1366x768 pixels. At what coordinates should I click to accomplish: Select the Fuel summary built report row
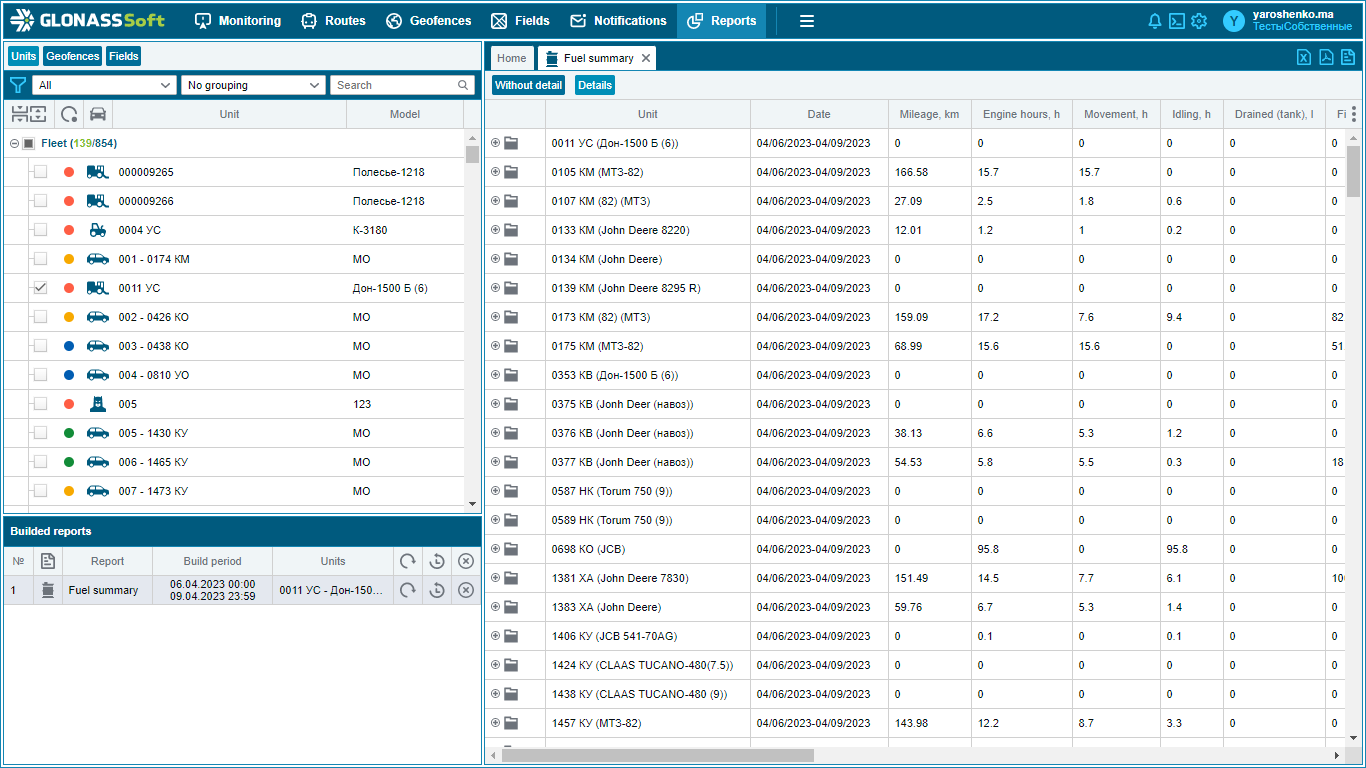click(242, 590)
